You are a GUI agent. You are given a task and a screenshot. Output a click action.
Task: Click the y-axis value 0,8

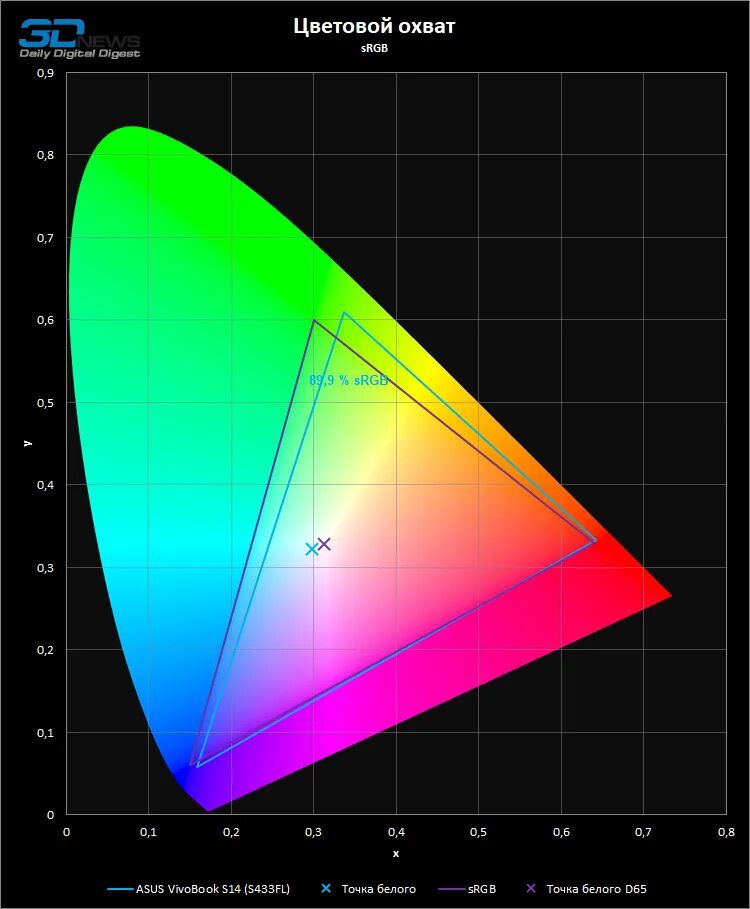pos(46,155)
